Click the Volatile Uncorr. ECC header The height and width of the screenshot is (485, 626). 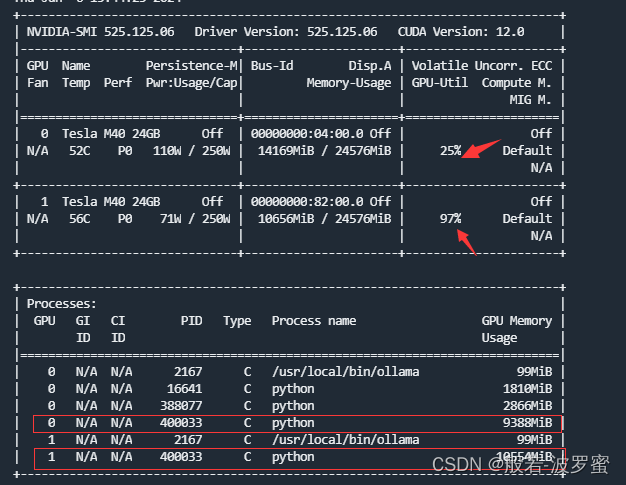click(x=482, y=66)
